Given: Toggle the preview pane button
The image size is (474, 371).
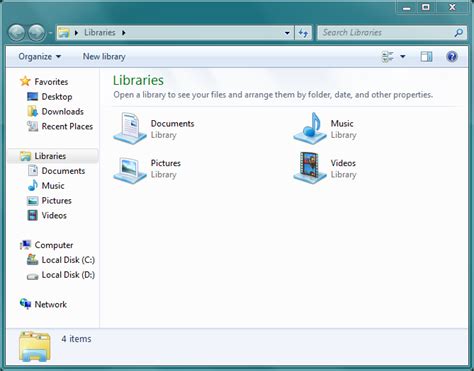Looking at the screenshot, I should click(426, 57).
